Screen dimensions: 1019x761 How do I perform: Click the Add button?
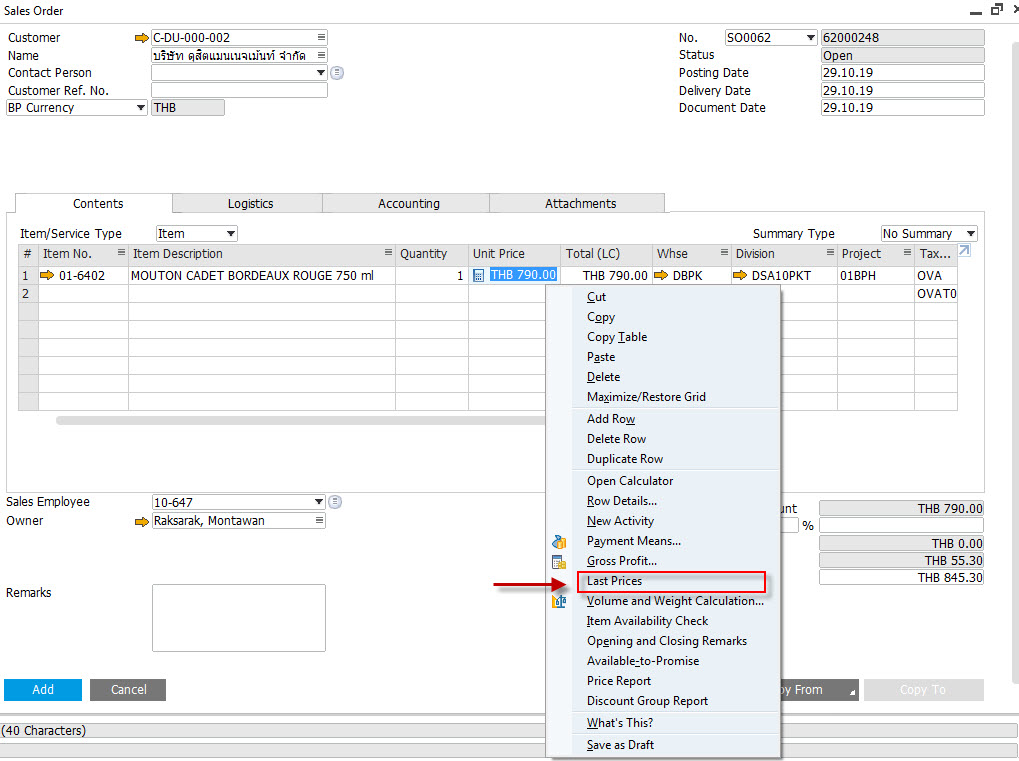click(43, 690)
